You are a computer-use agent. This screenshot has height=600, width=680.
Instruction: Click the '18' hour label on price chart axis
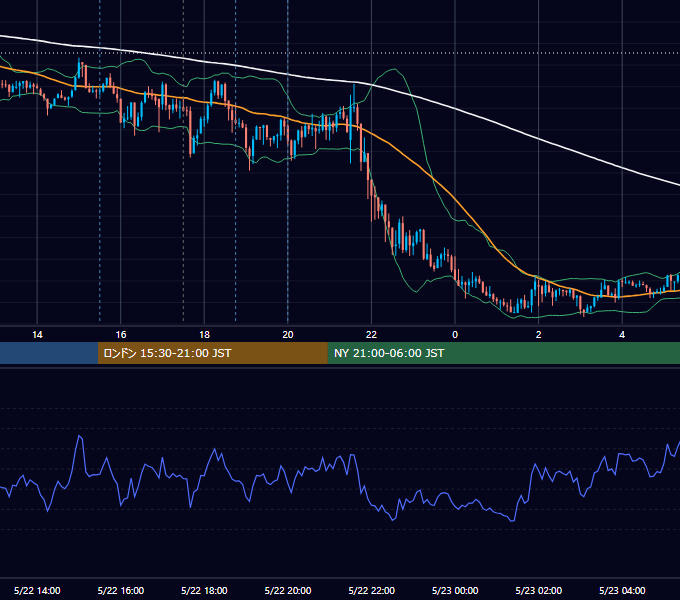click(x=204, y=335)
